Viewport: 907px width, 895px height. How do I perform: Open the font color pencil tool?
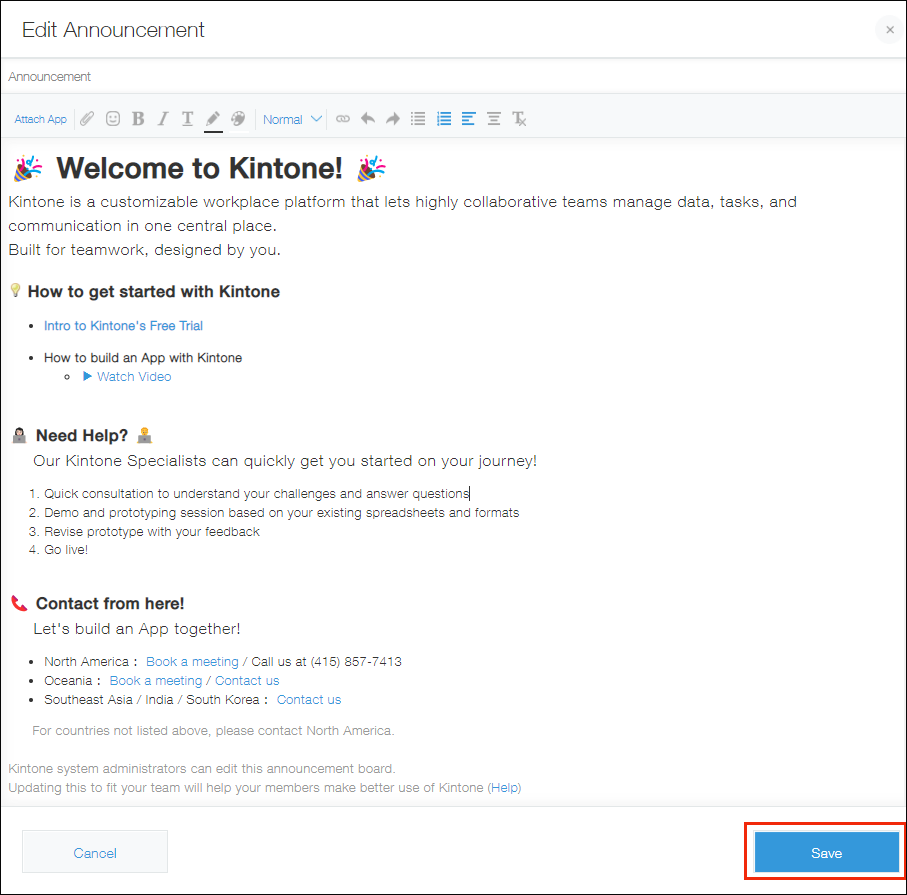coord(213,119)
